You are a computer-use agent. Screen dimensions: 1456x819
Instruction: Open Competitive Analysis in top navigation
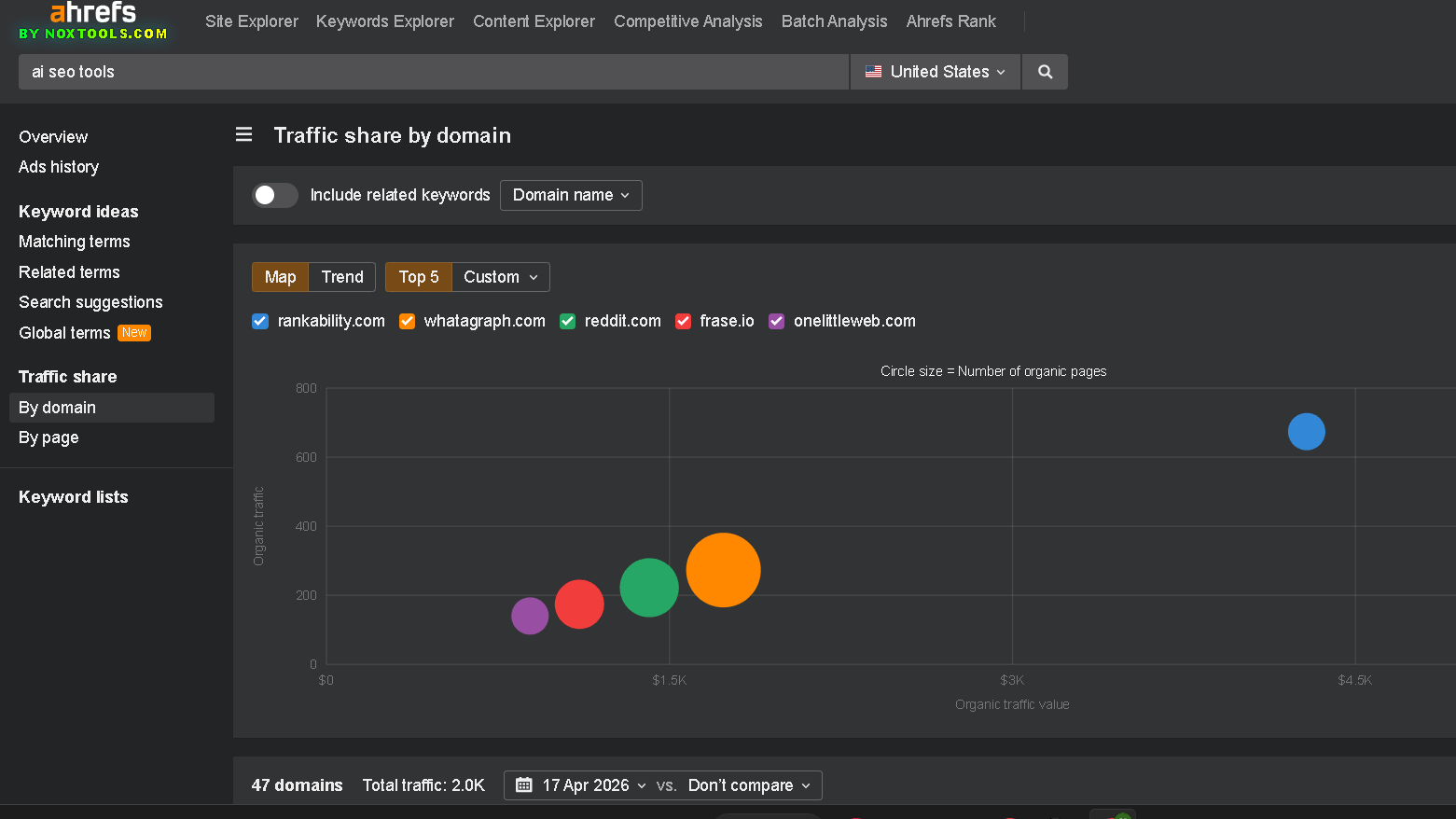pos(688,21)
